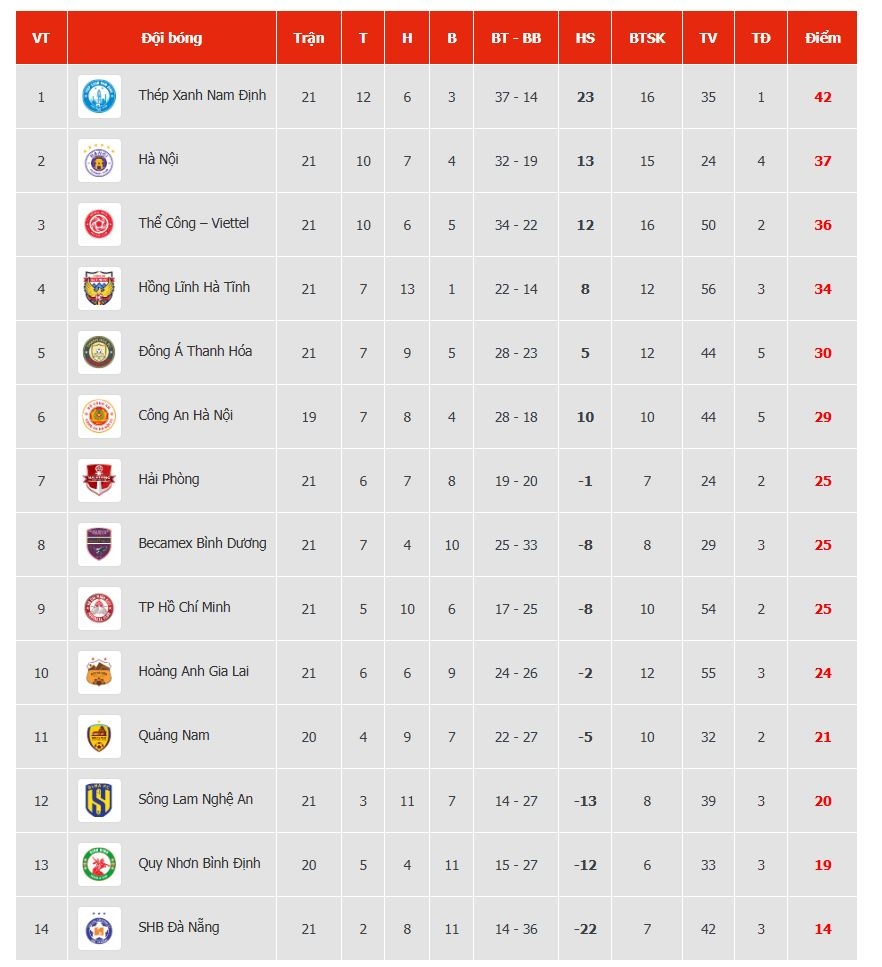Click the SHB Đà Nẵng club logo
Image resolution: width=882 pixels, height=967 pixels.
click(x=99, y=929)
